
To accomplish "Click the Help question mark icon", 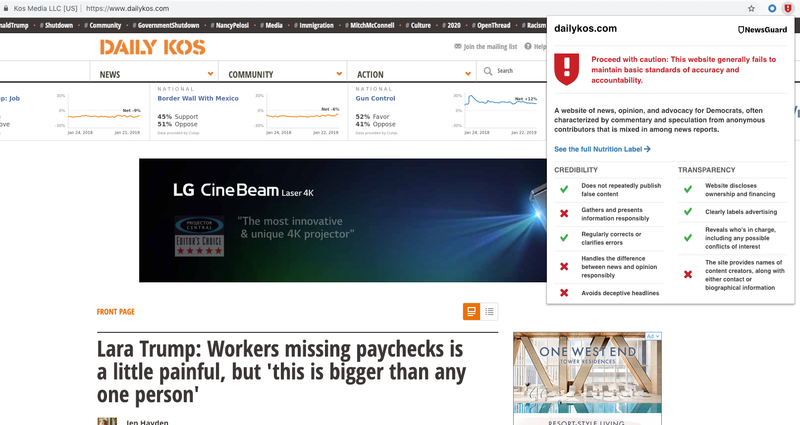I will 528,46.
